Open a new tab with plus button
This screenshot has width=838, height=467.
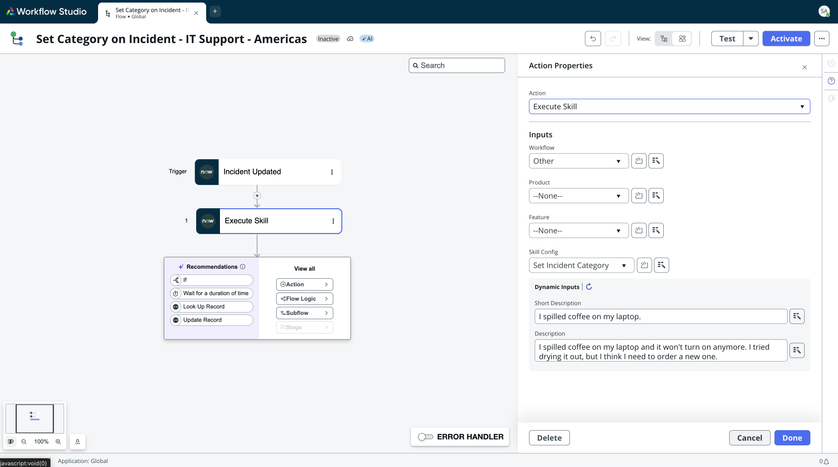point(214,11)
